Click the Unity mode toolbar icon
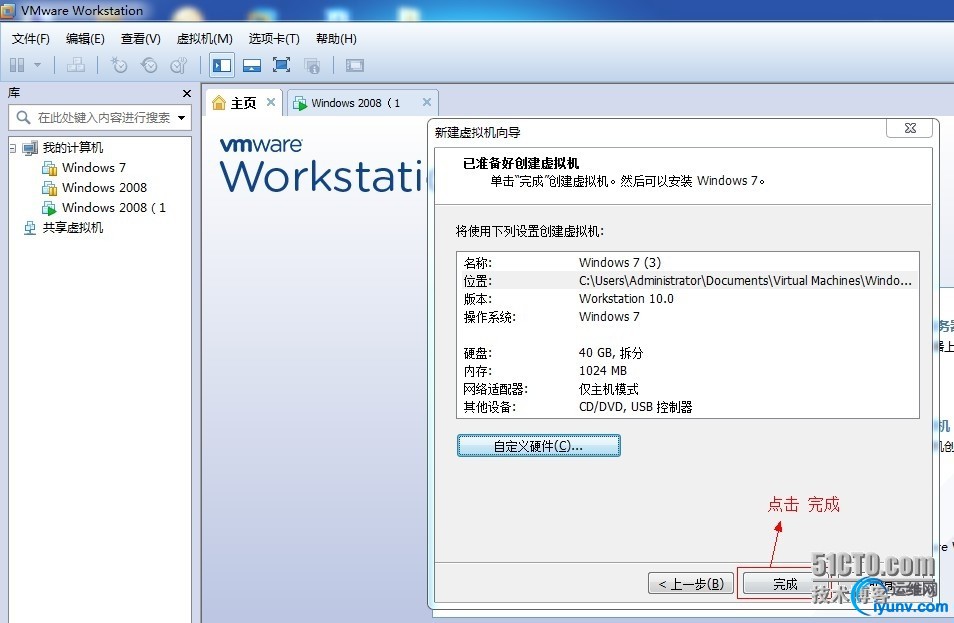The width and height of the screenshot is (954, 623). 312,65
